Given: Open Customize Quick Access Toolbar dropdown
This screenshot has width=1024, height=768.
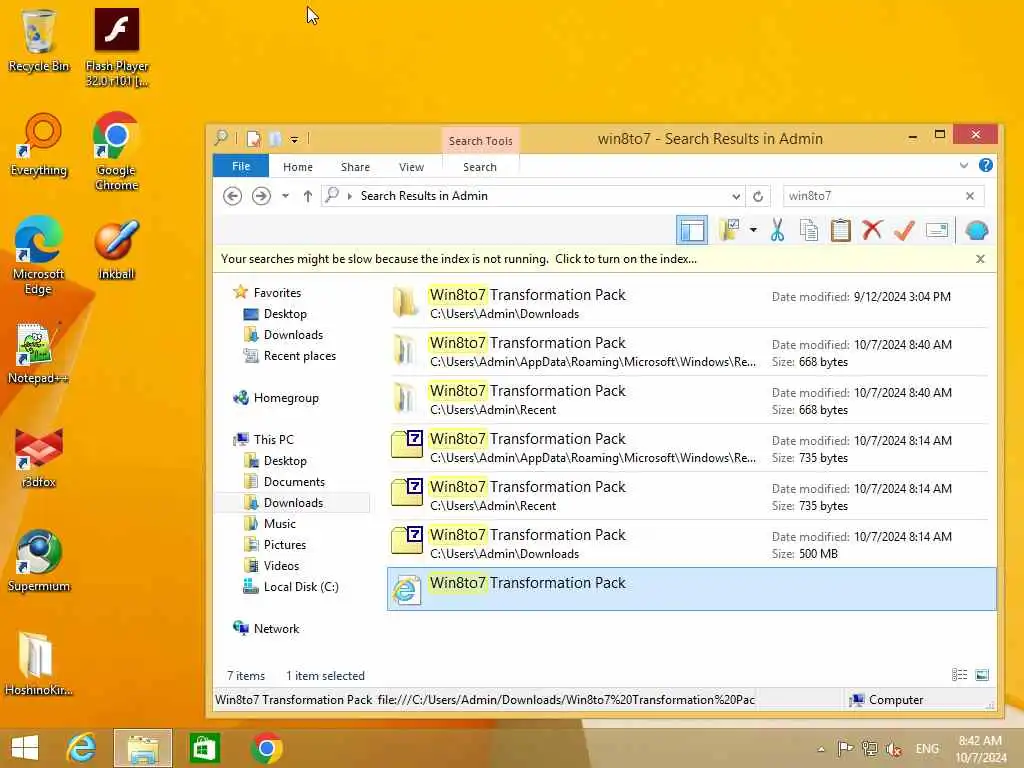Looking at the screenshot, I should point(295,139).
